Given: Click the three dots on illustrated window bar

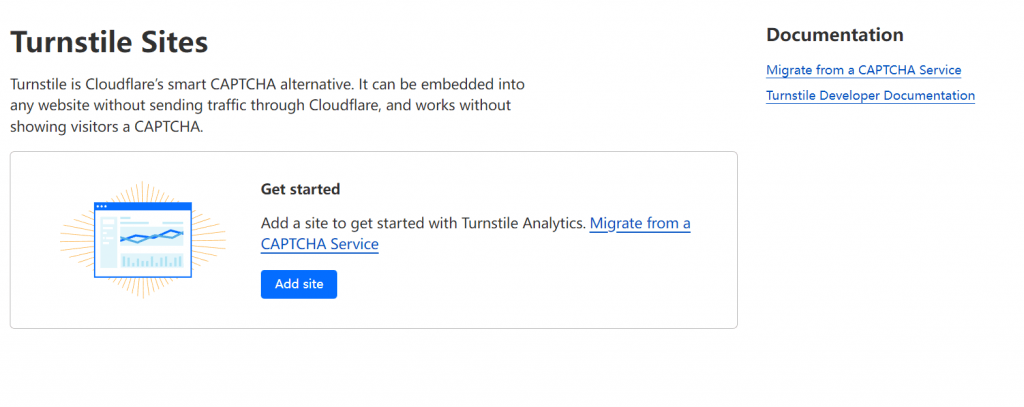Looking at the screenshot, I should (101, 206).
